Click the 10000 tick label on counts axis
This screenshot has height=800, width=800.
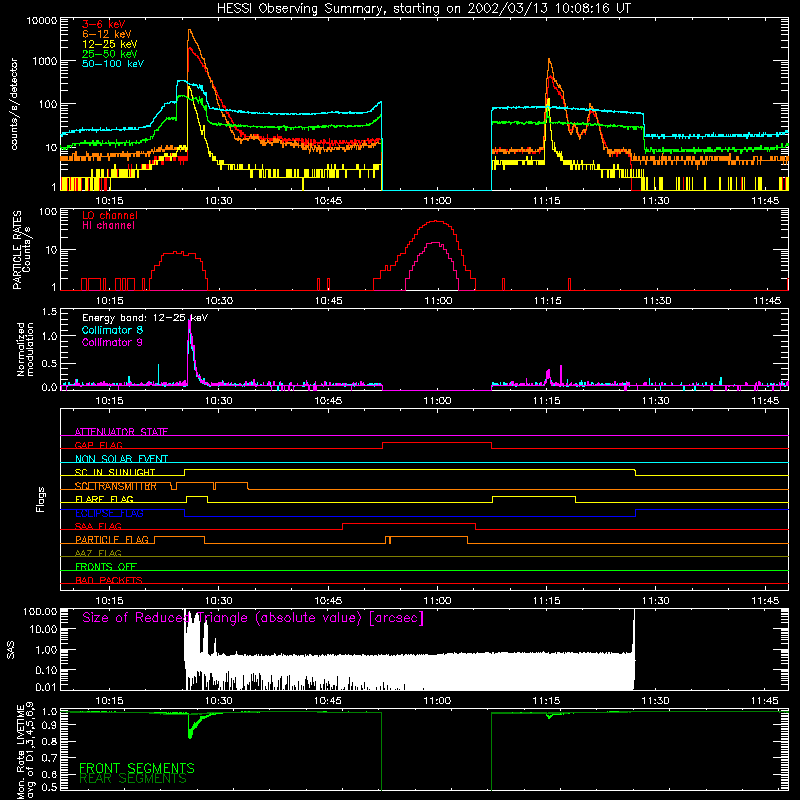42,21
